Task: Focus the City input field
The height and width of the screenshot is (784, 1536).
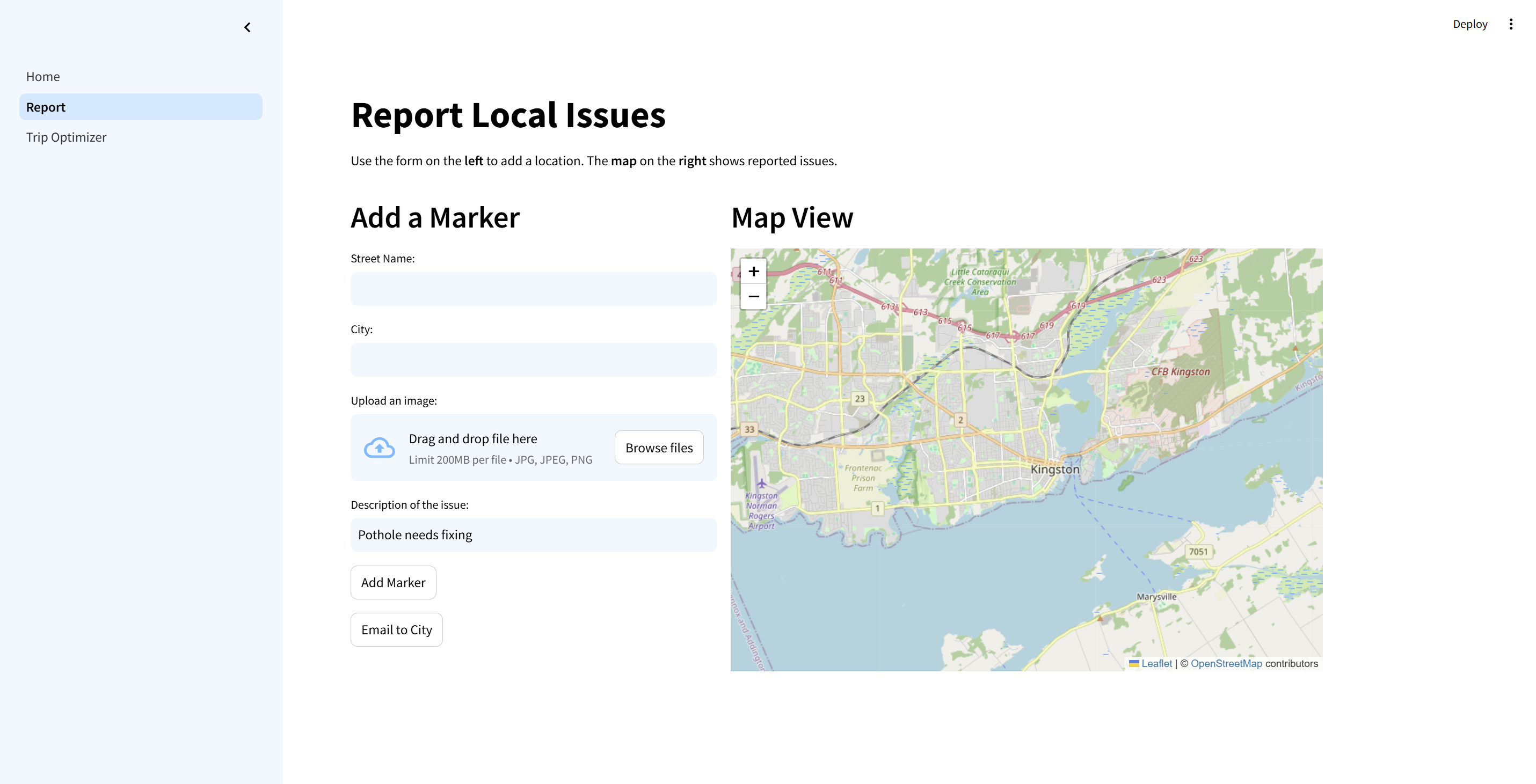Action: pyautogui.click(x=533, y=360)
